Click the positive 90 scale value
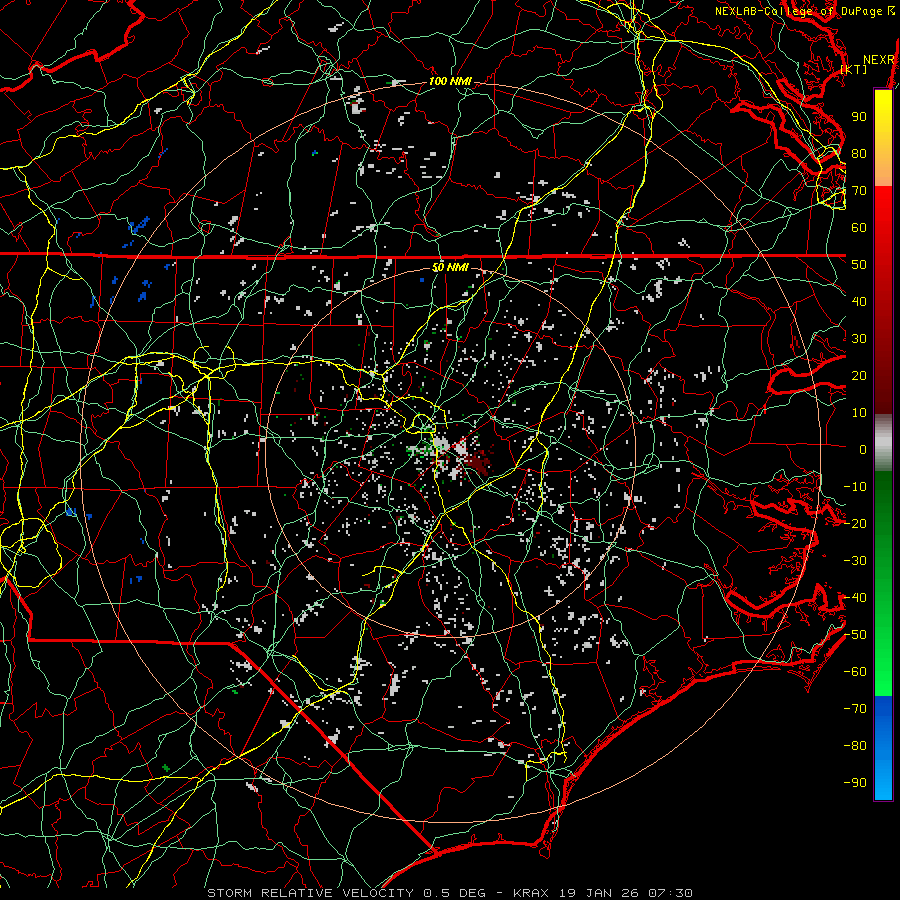The height and width of the screenshot is (900, 900). click(x=859, y=117)
